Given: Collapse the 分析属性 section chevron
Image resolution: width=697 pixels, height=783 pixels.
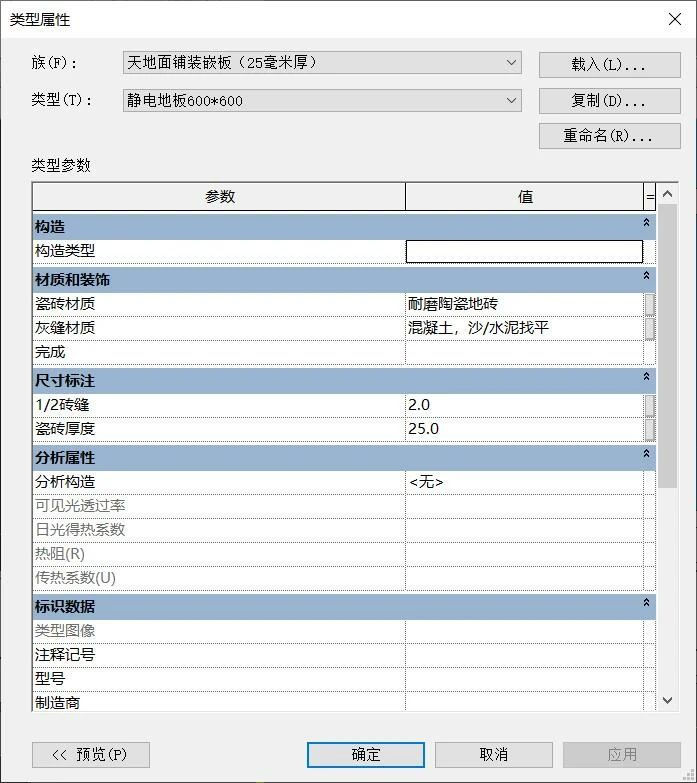Looking at the screenshot, I should click(x=646, y=454).
